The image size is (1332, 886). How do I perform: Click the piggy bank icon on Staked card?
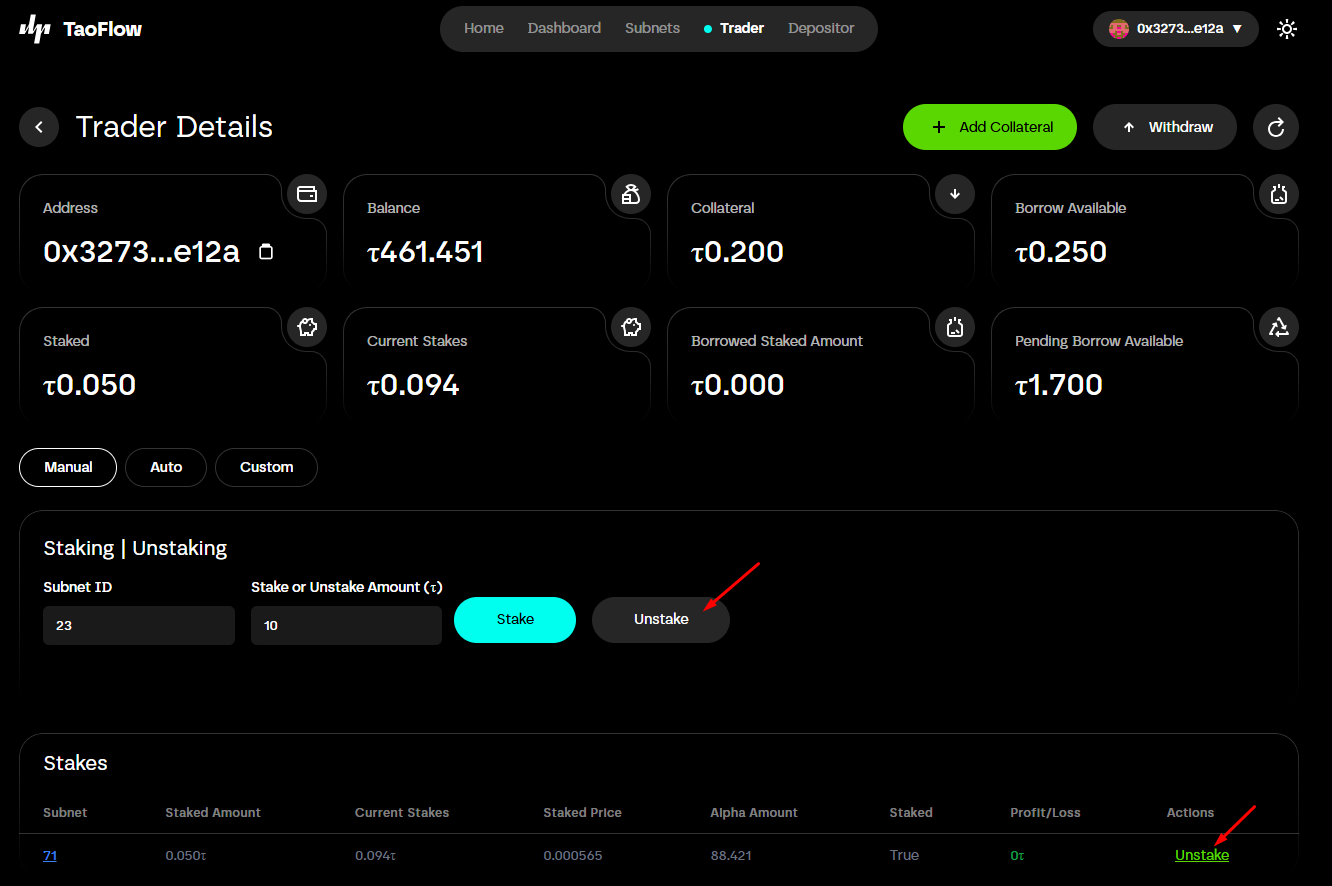(306, 327)
